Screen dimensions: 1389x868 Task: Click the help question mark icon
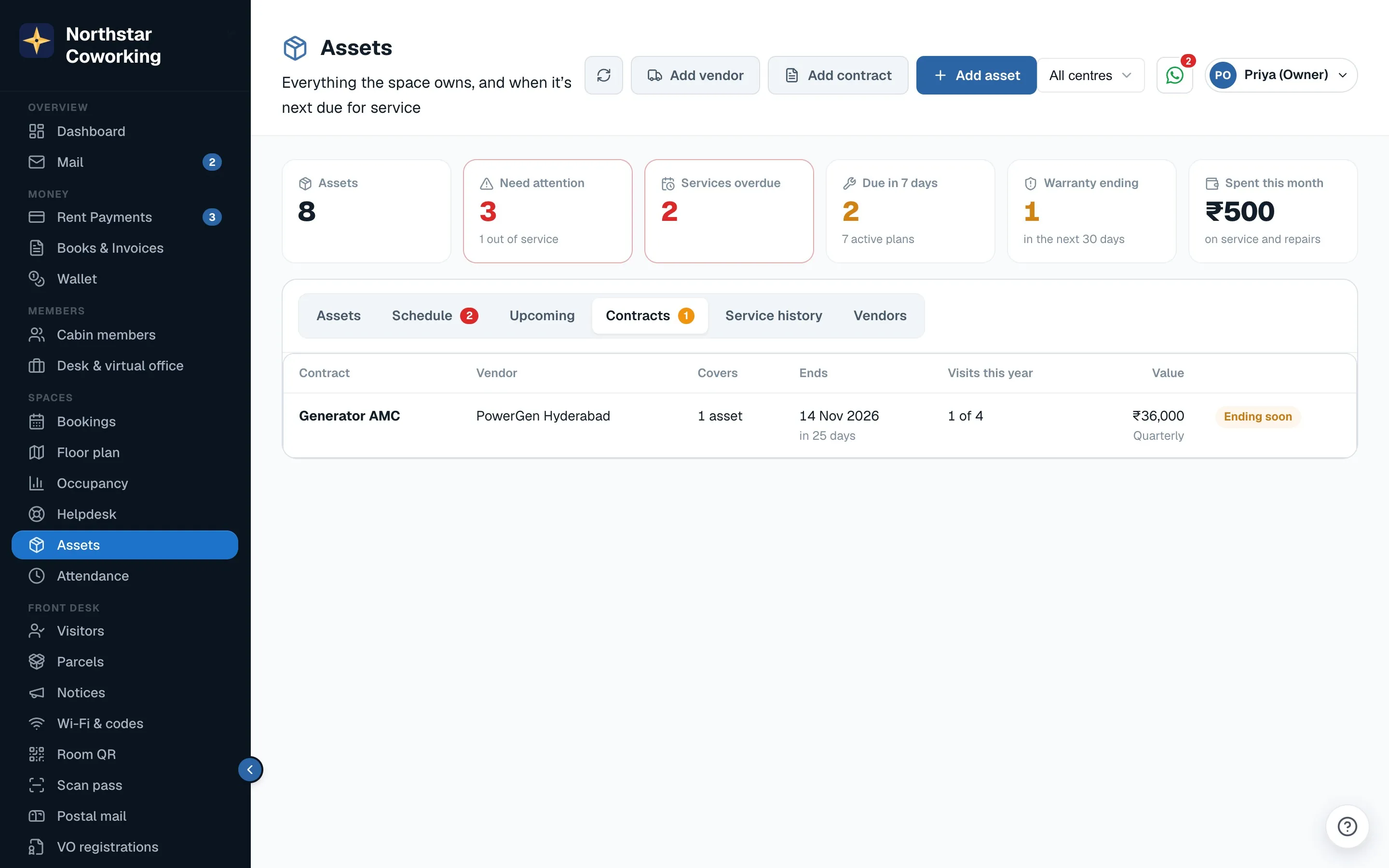click(x=1347, y=827)
